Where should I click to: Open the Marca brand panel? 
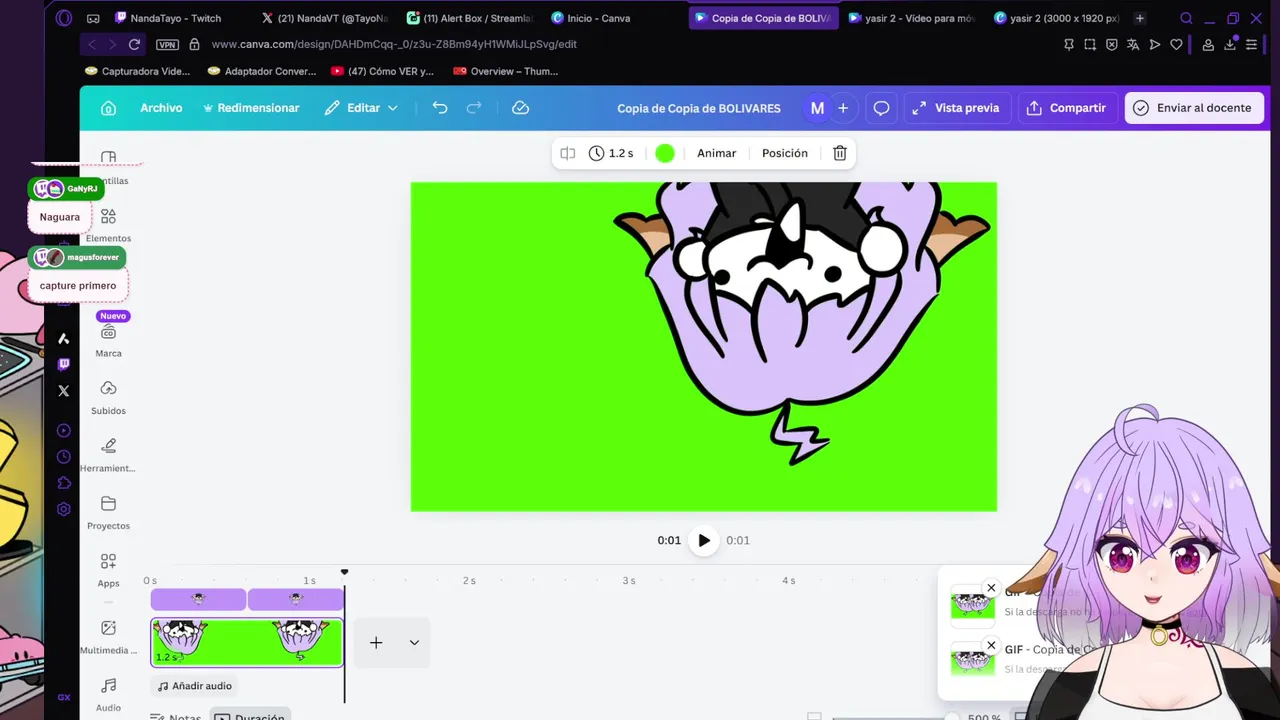click(x=108, y=340)
